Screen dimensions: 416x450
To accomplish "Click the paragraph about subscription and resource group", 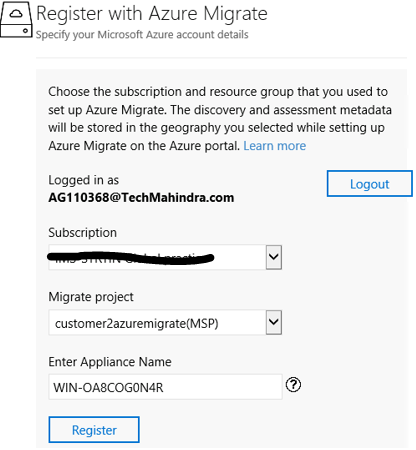I will [x=220, y=119].
